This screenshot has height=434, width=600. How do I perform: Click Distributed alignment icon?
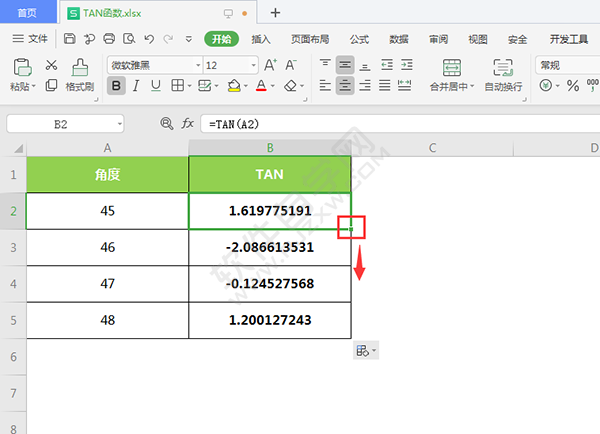pos(404,85)
